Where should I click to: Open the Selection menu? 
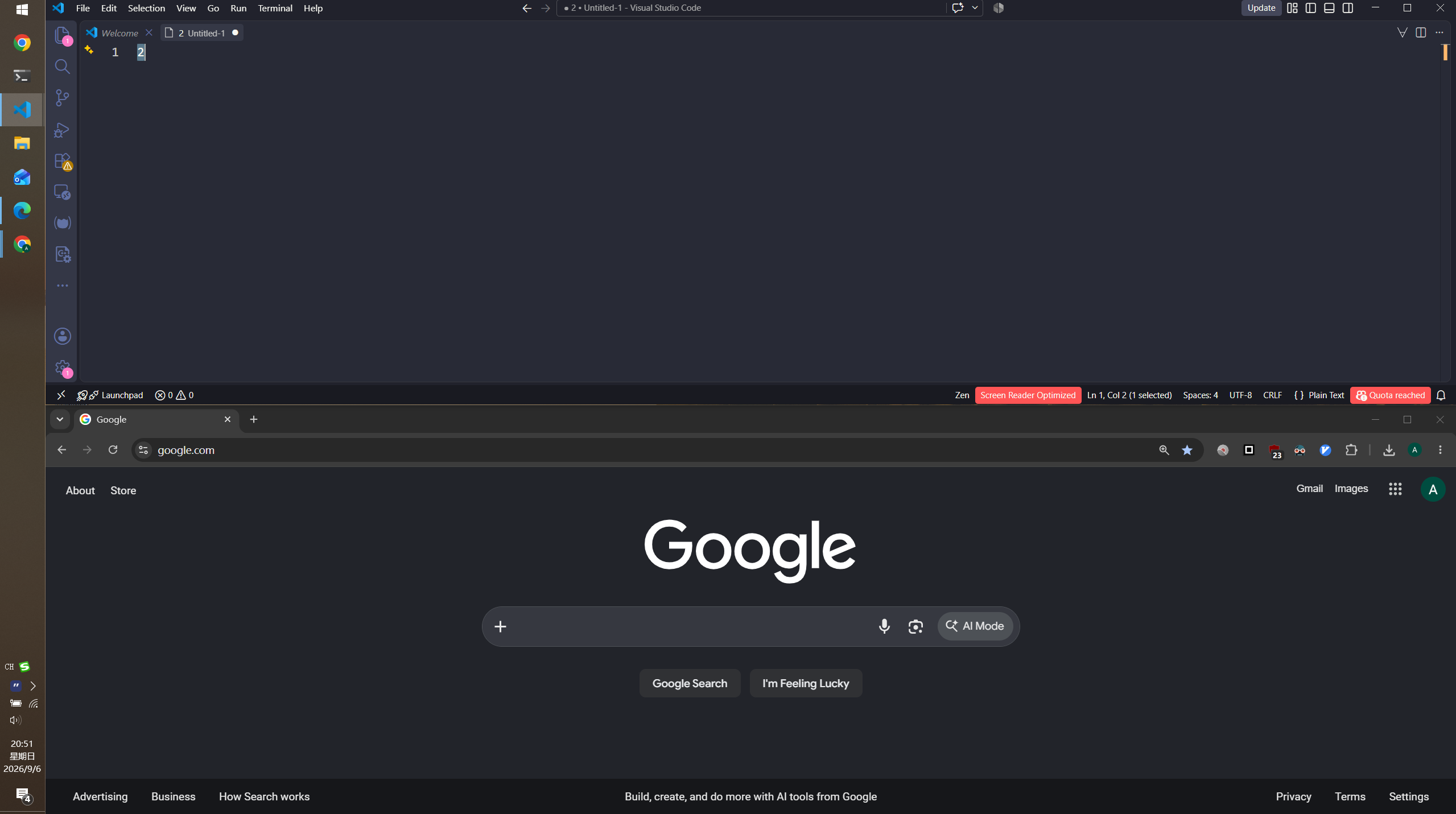(x=146, y=8)
